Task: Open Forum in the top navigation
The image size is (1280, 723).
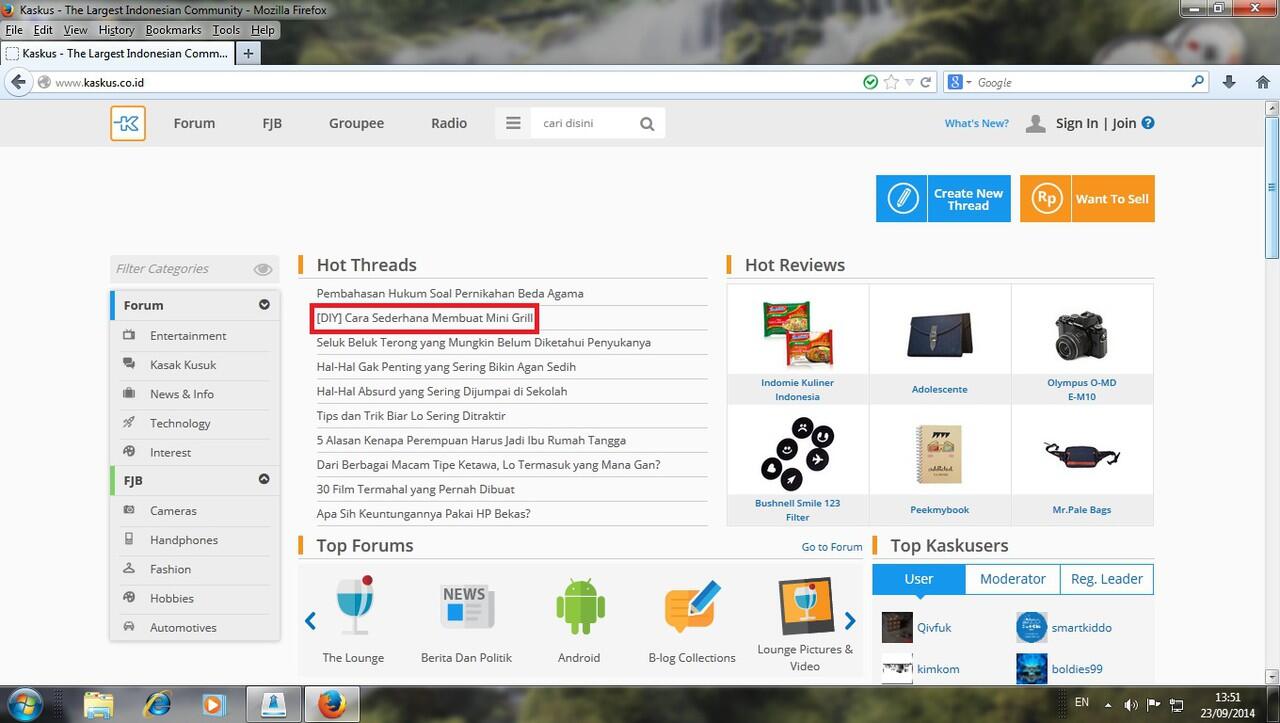Action: coord(194,123)
